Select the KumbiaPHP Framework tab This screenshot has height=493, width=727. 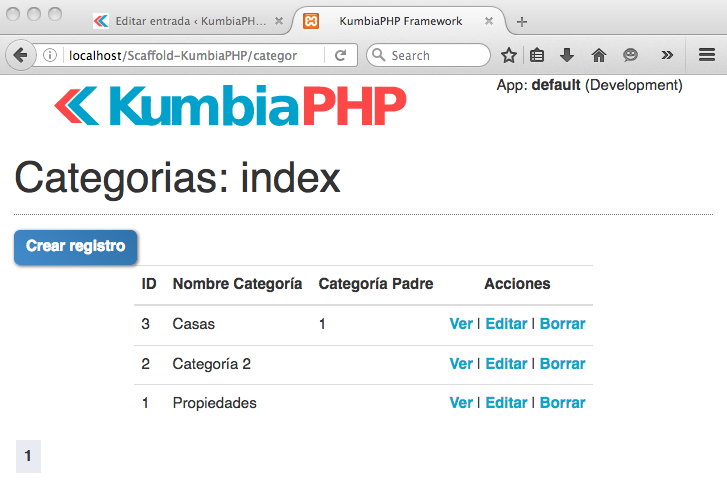(400, 21)
